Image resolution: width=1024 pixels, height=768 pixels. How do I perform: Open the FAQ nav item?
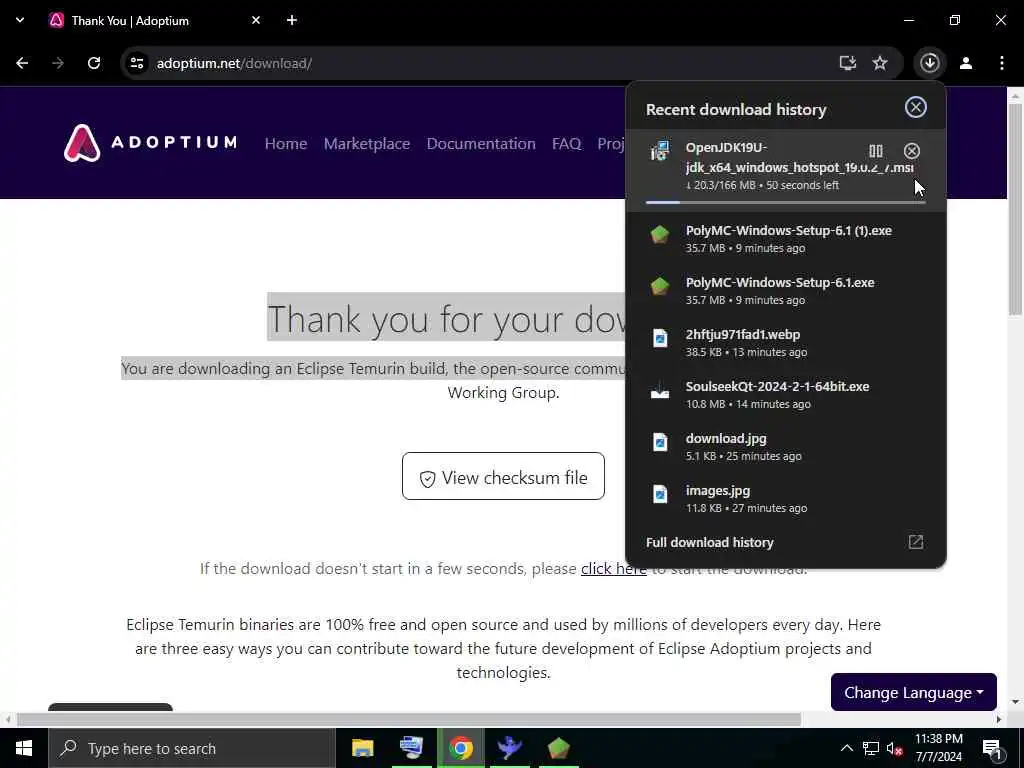[566, 144]
